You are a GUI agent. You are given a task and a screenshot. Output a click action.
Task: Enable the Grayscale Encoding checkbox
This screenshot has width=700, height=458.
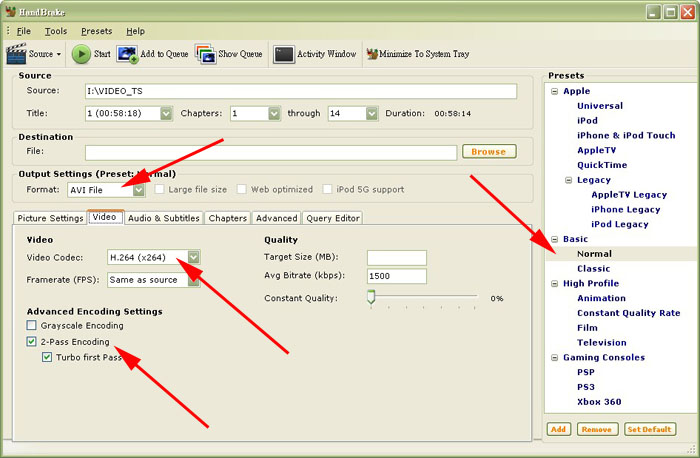33,326
